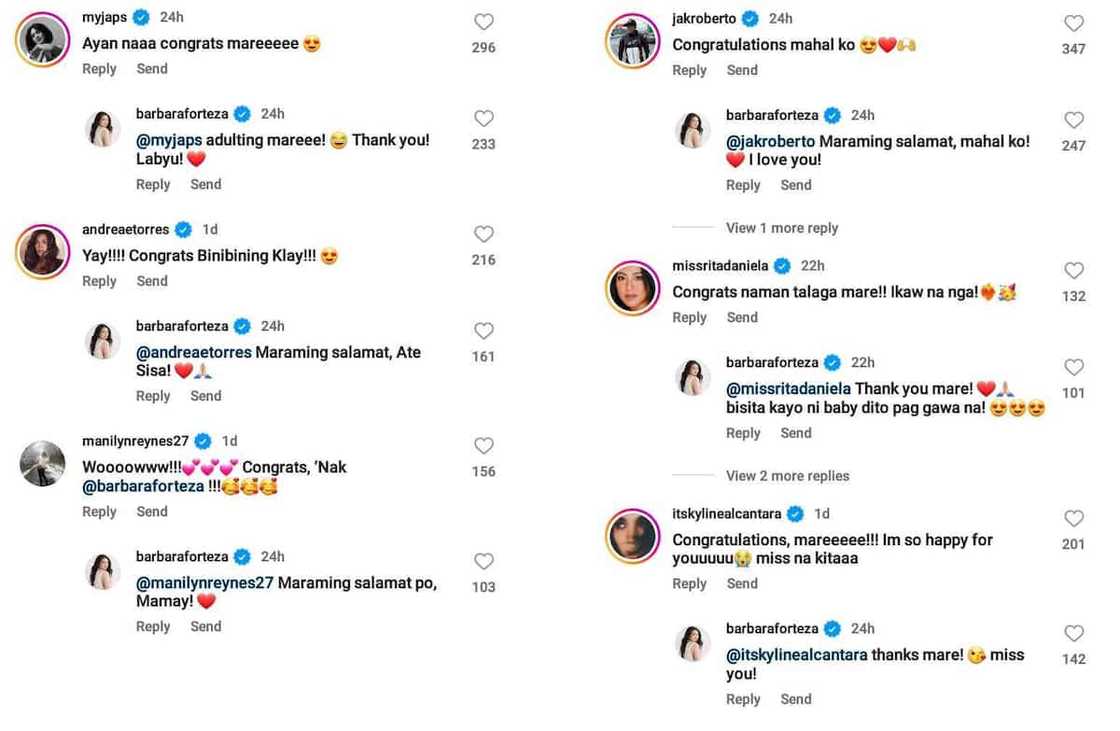The height and width of the screenshot is (731, 1120).
Task: Like jakroberto's comment with the heart icon
Action: point(1074,24)
